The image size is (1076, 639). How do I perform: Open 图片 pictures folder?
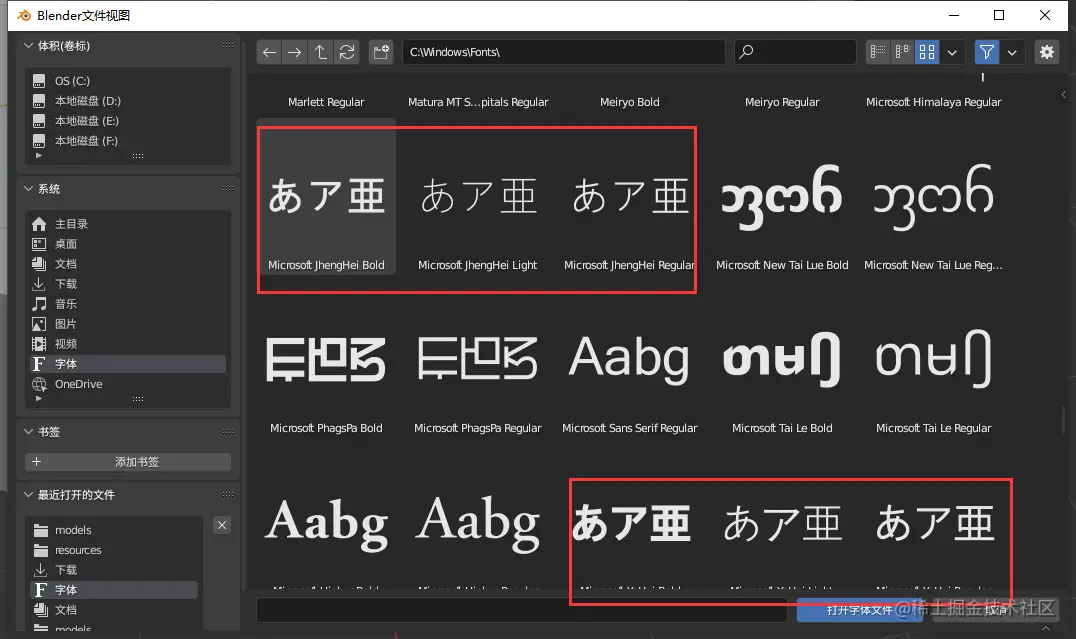coord(128,323)
